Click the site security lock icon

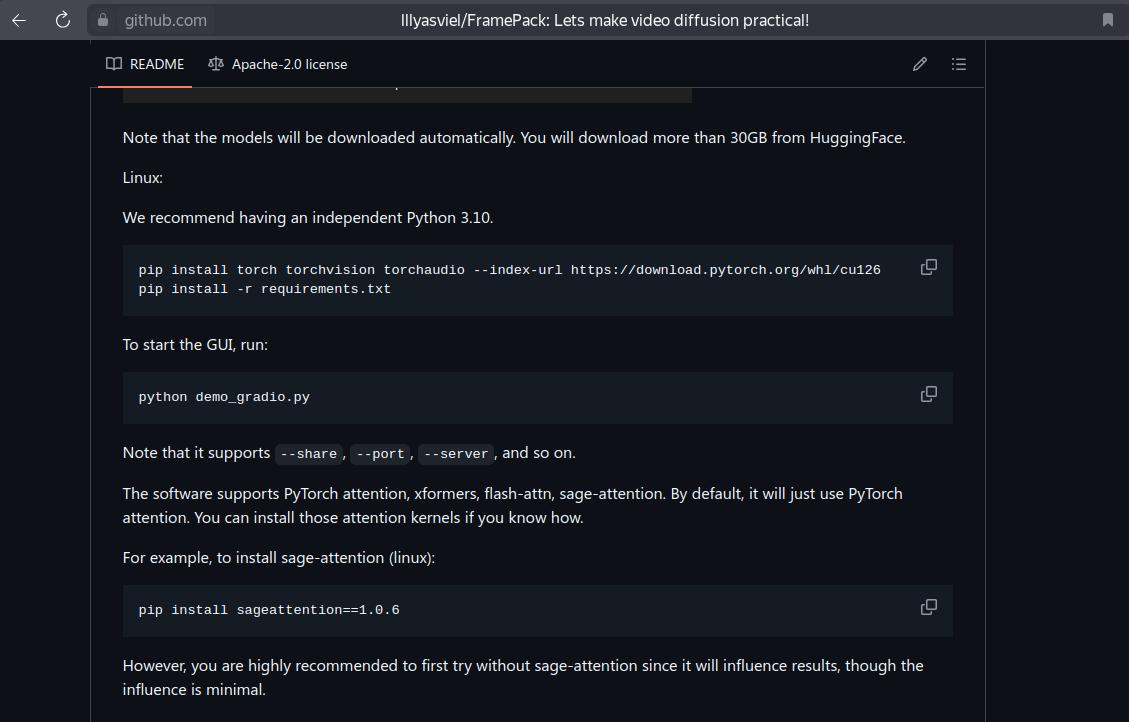pos(102,20)
